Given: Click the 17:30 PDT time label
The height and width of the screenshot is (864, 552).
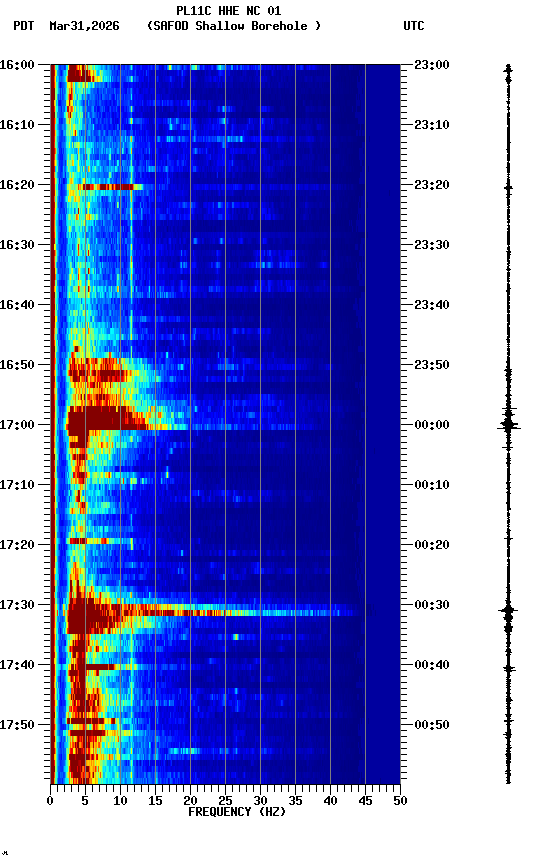Looking at the screenshot, I should pyautogui.click(x=17, y=605).
